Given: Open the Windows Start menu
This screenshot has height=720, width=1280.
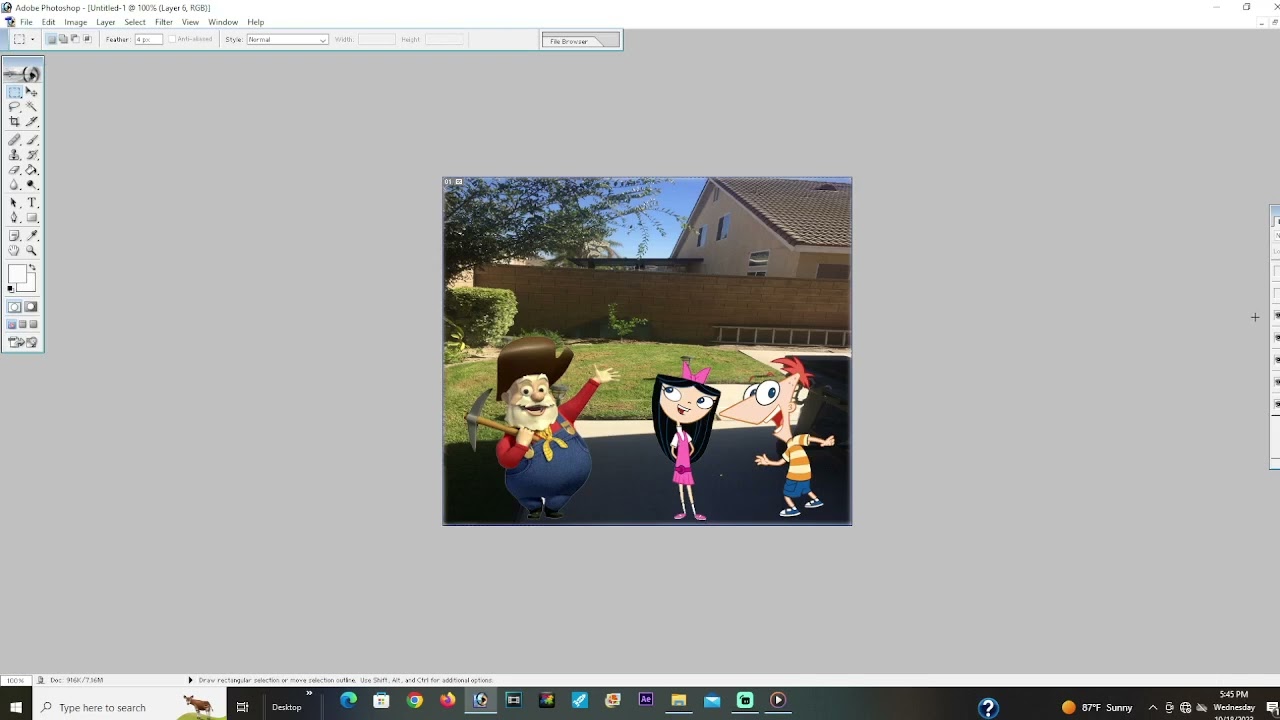Looking at the screenshot, I should click(16, 707).
